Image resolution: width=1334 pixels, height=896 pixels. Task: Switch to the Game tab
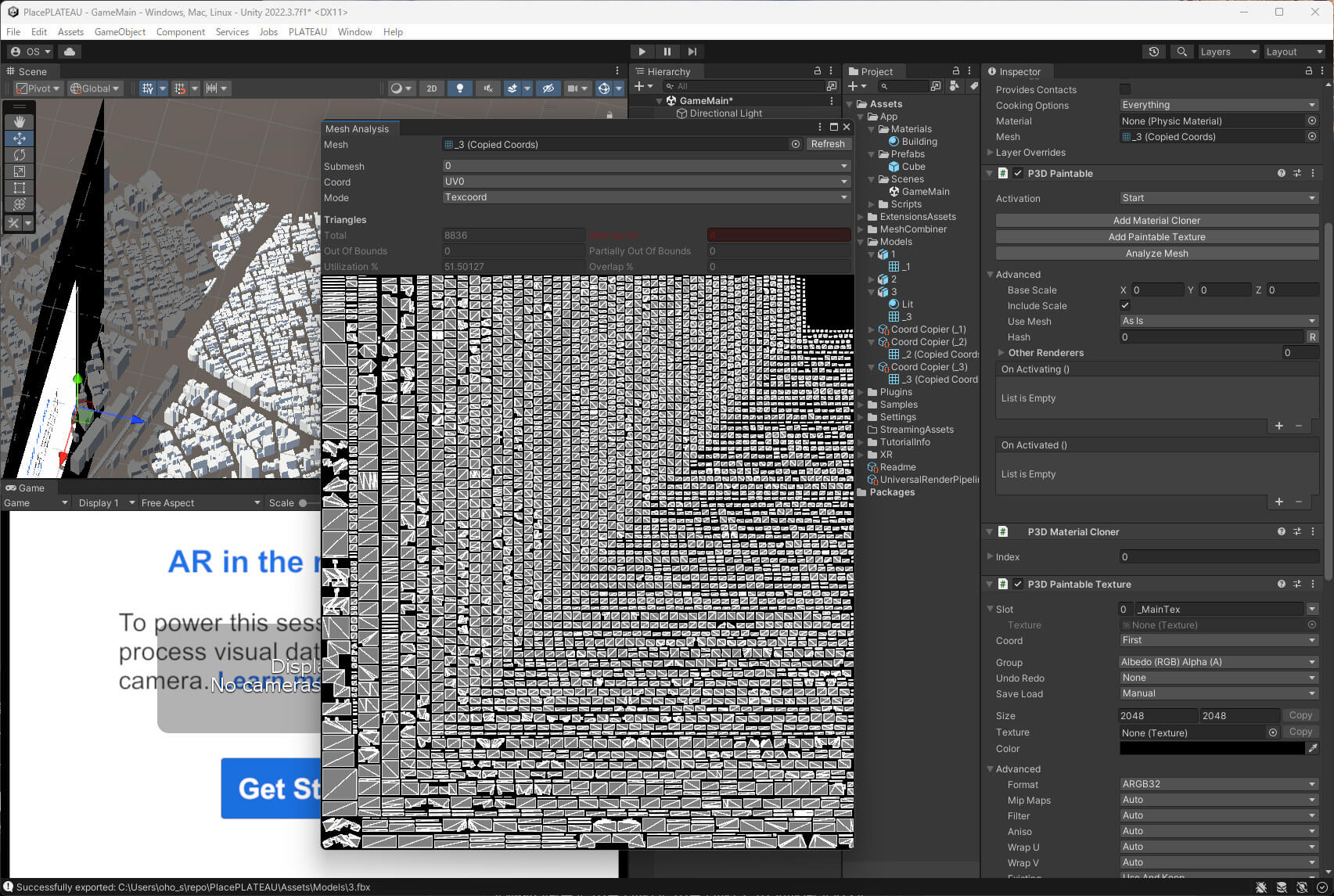pos(26,488)
